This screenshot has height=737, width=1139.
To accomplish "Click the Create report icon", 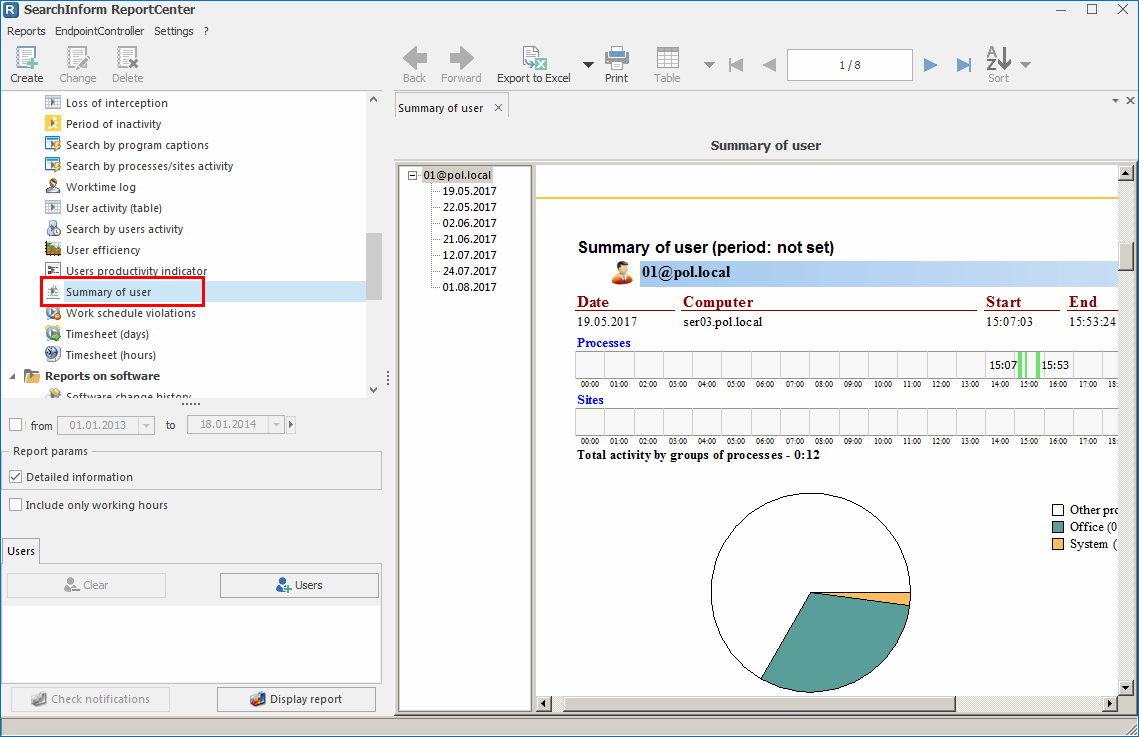I will 27,57.
